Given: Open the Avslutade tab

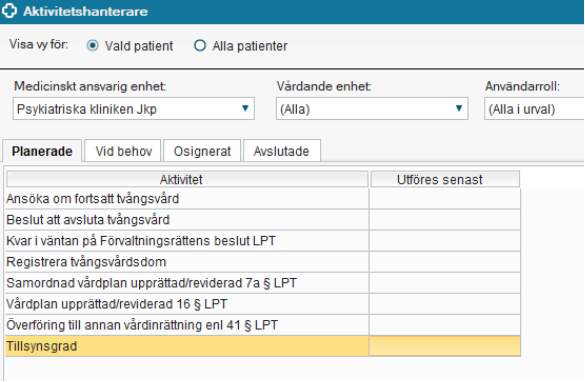Looking at the screenshot, I should (x=282, y=151).
